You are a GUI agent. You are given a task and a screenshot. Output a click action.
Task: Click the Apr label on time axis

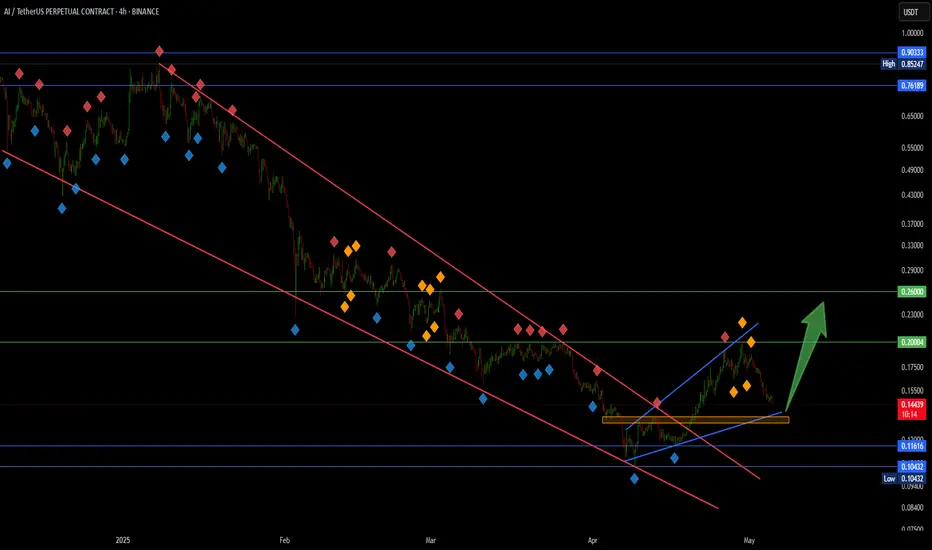click(593, 540)
